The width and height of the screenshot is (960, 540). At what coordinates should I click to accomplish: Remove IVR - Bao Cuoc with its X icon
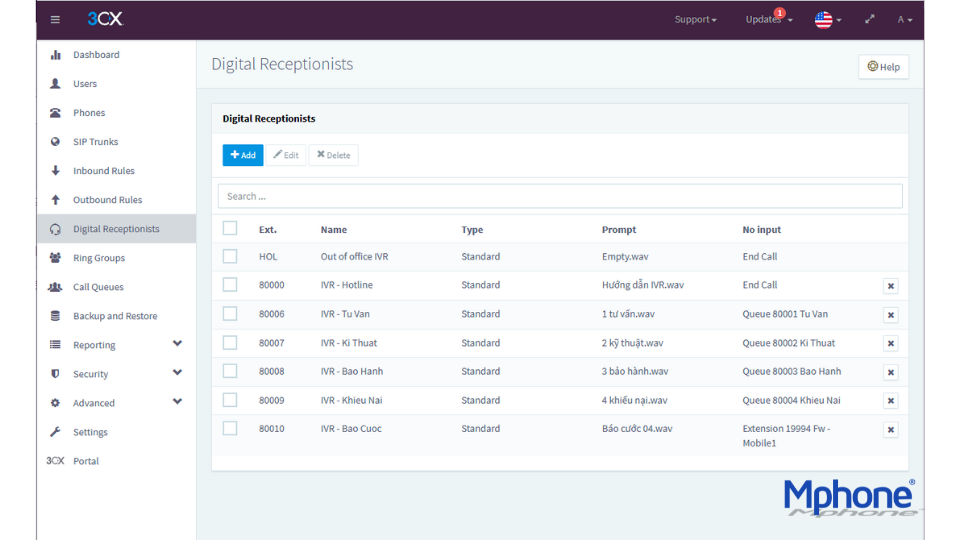[891, 430]
